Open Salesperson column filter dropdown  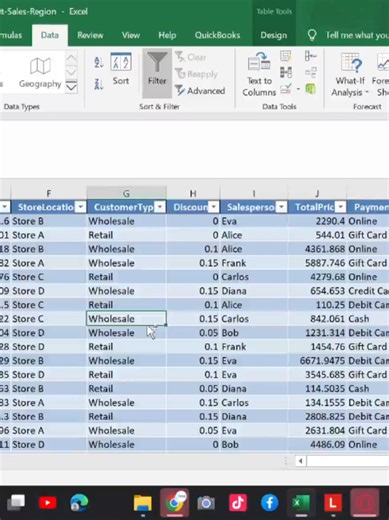point(282,207)
